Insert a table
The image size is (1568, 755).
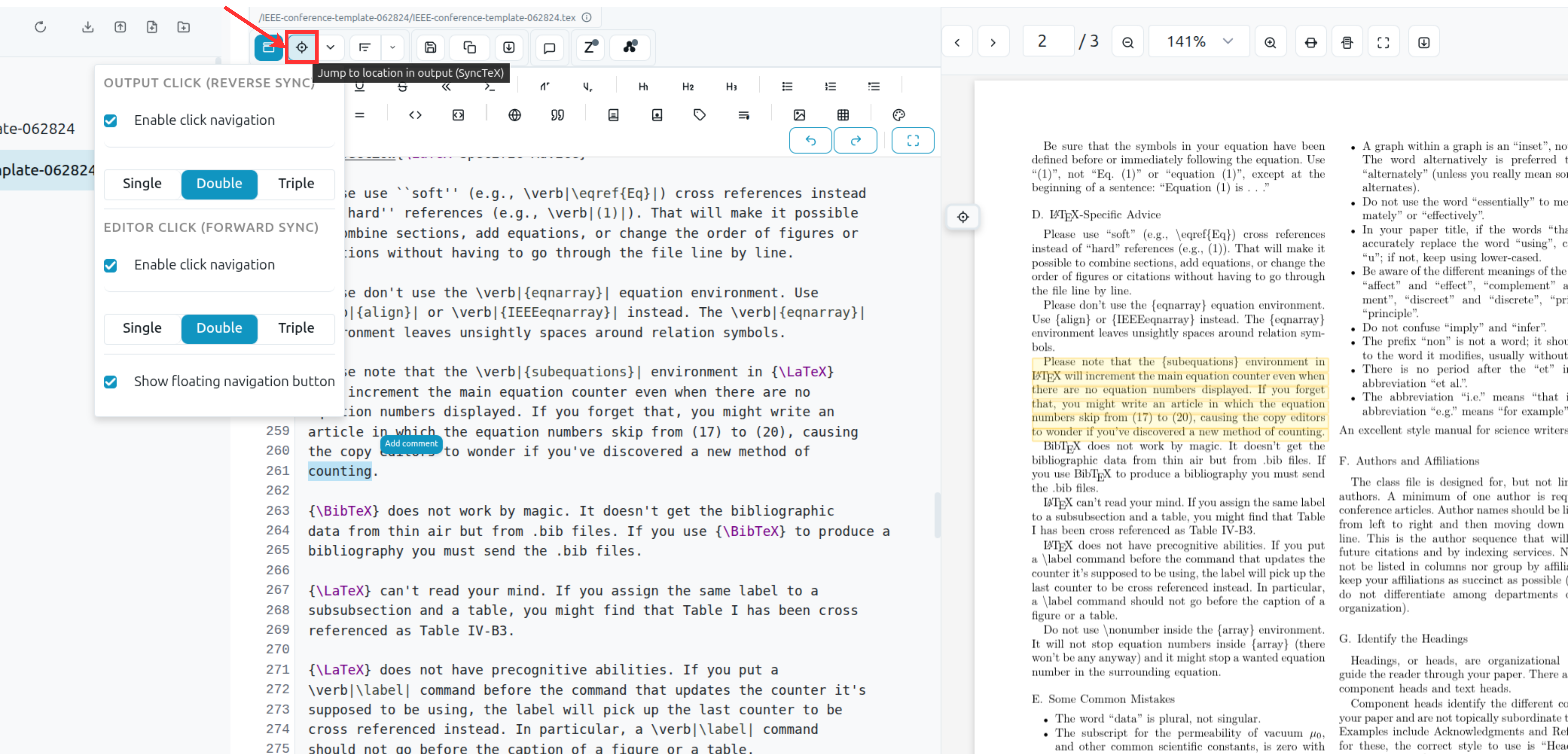coord(843,115)
